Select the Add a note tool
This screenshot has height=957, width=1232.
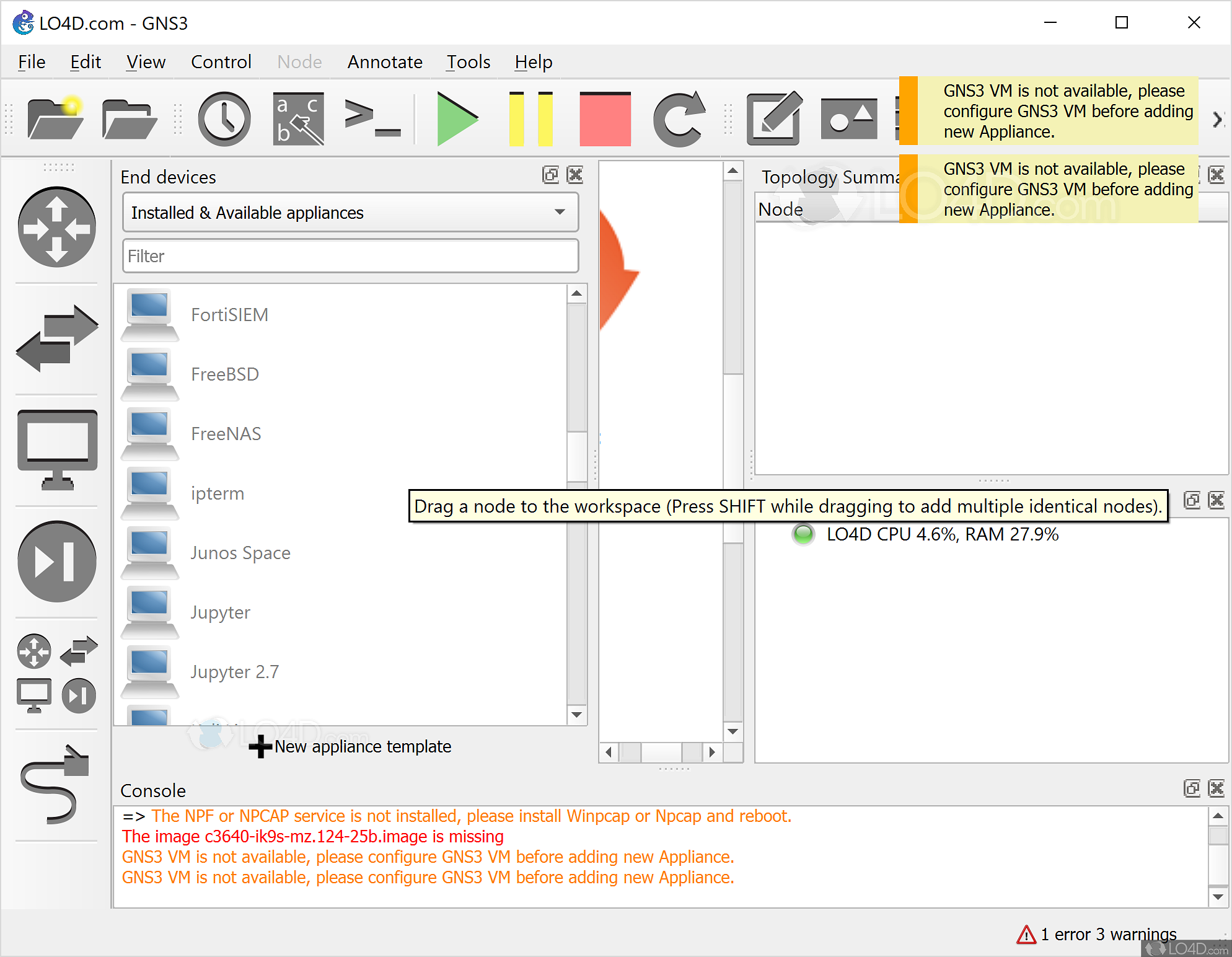[775, 118]
